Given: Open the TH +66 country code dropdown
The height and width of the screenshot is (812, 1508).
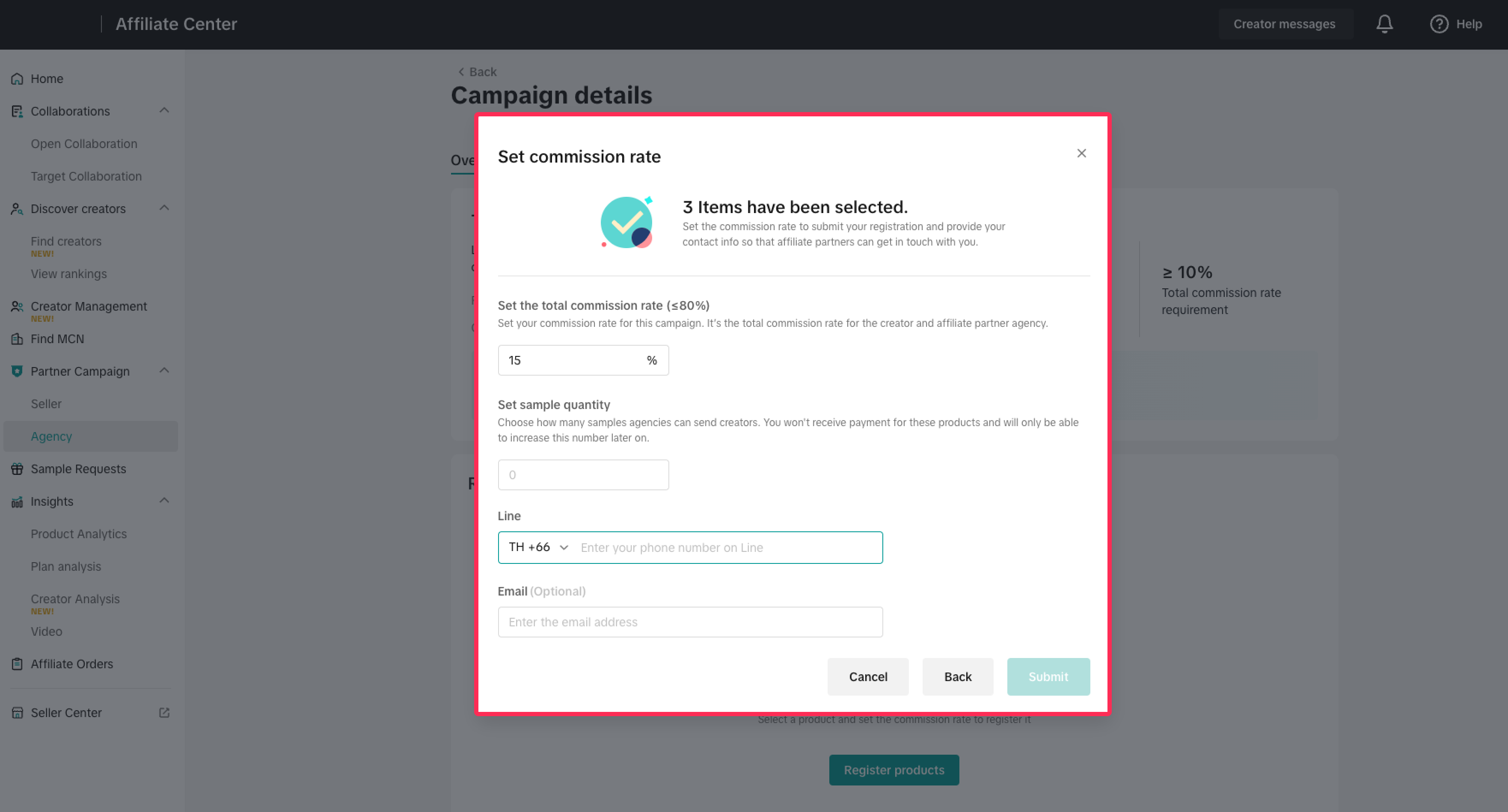Looking at the screenshot, I should [x=538, y=547].
